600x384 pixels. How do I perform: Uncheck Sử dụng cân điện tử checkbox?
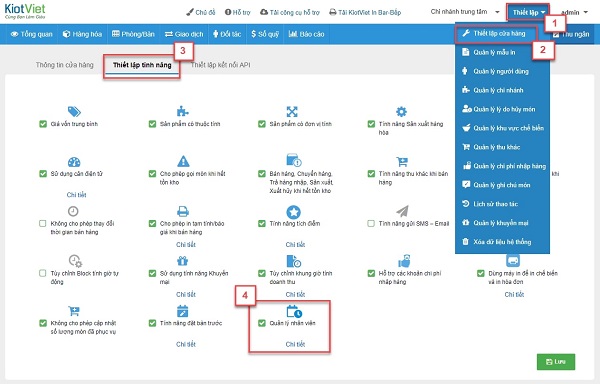[43, 174]
